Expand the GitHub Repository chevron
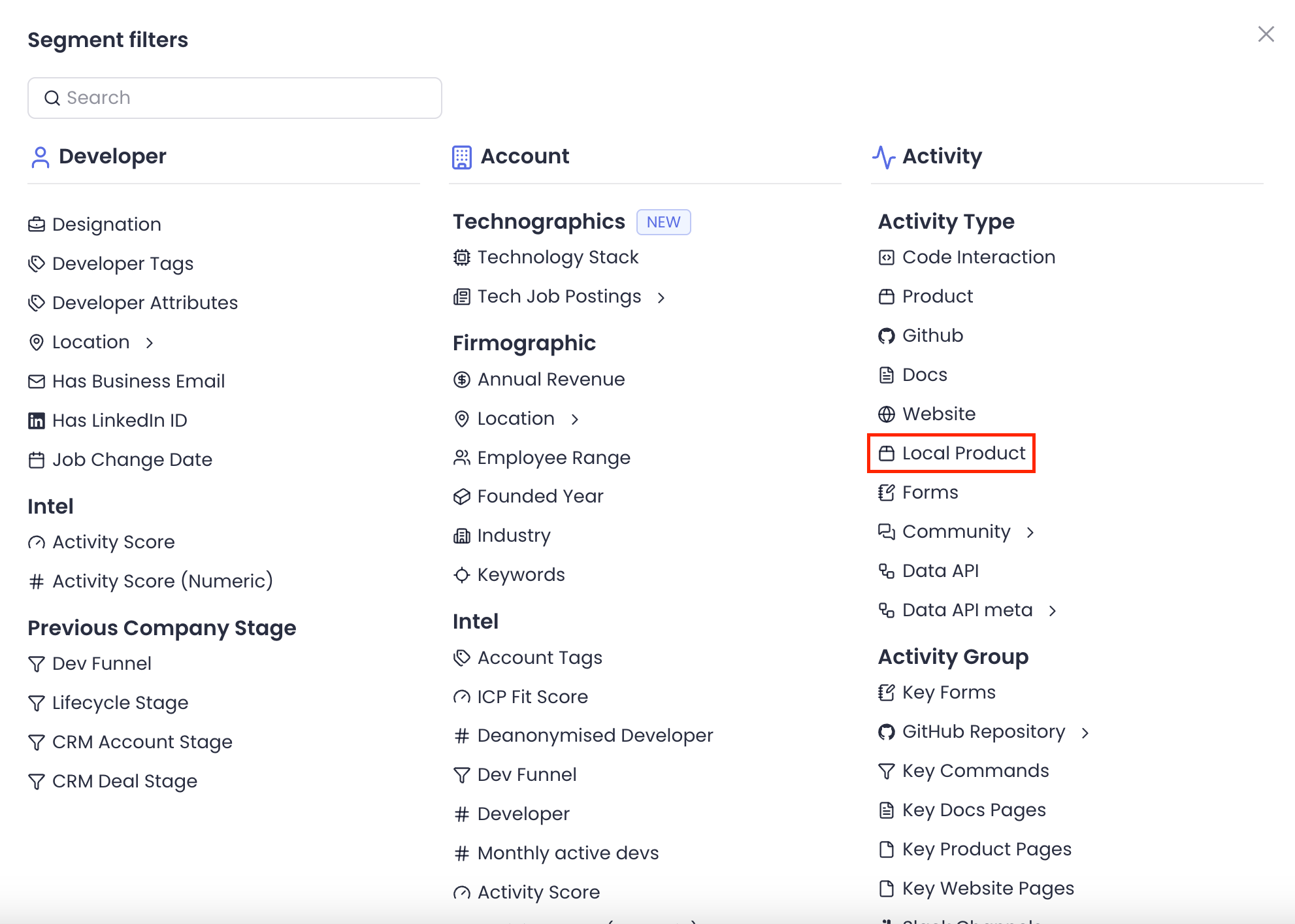 click(1085, 733)
